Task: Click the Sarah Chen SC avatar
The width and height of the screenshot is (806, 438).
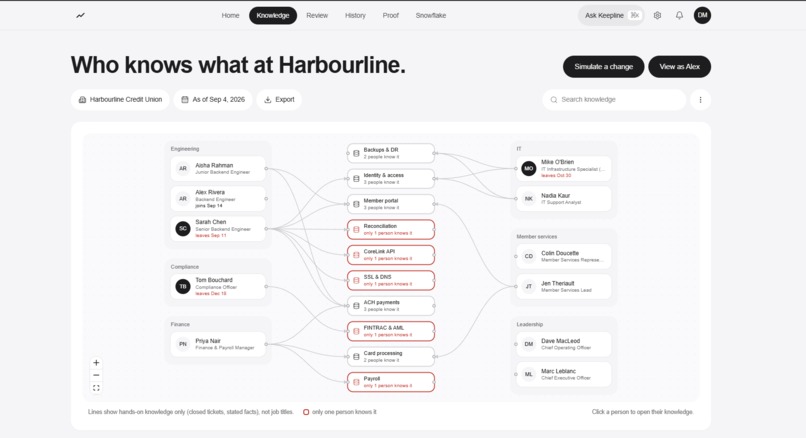Action: tap(183, 229)
